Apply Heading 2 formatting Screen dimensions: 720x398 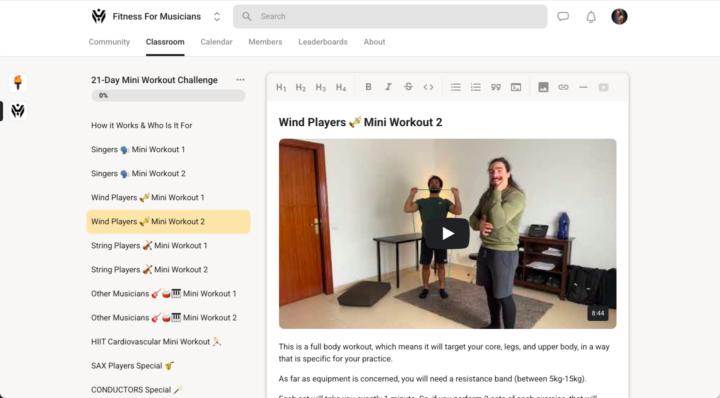coord(301,87)
